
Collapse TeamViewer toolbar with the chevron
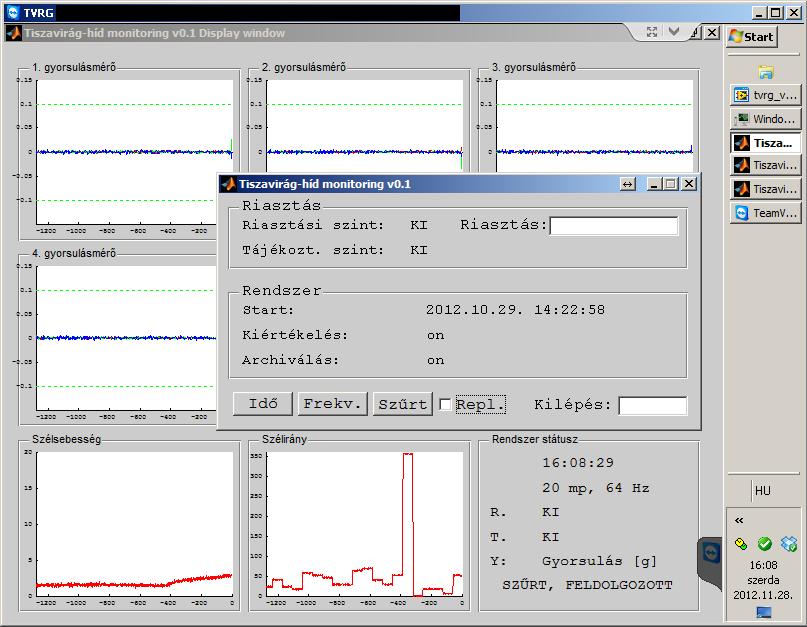tap(674, 32)
